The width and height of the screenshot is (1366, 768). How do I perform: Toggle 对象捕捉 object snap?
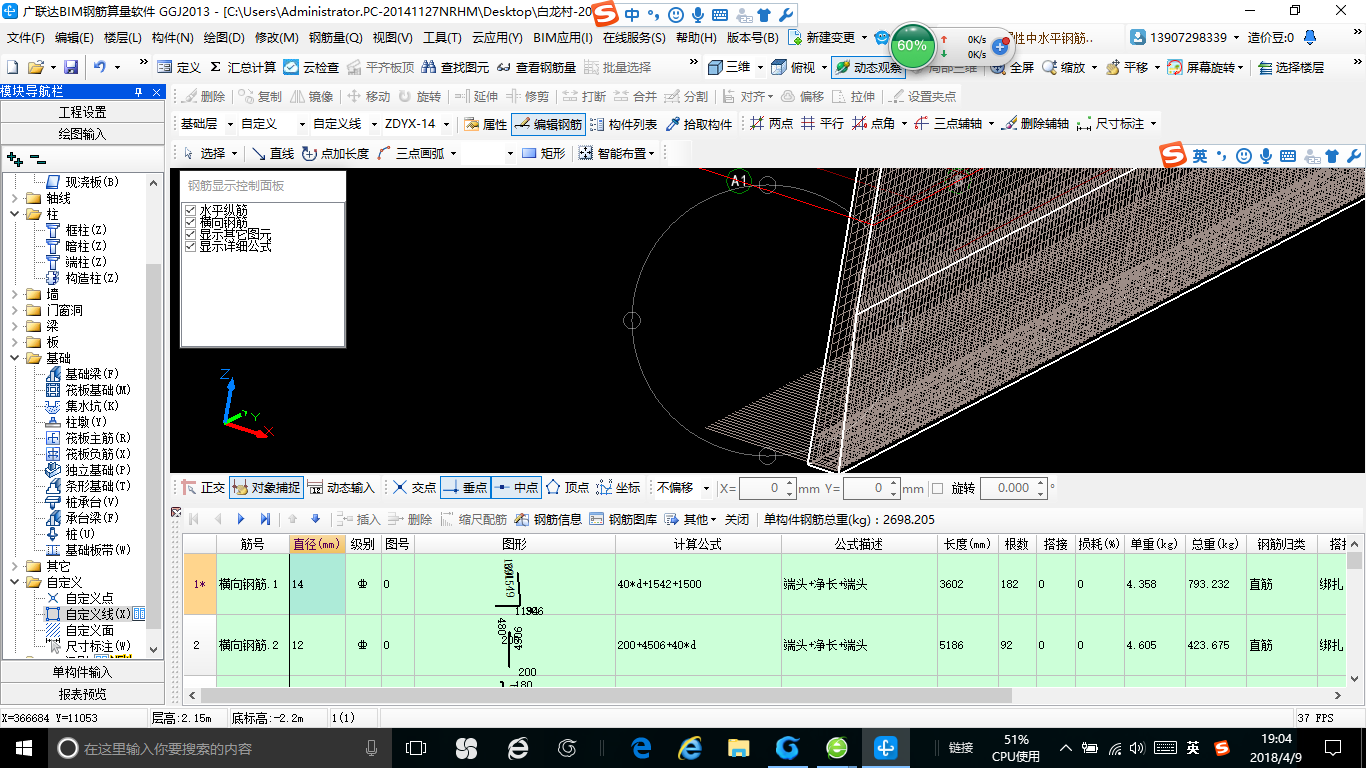266,488
